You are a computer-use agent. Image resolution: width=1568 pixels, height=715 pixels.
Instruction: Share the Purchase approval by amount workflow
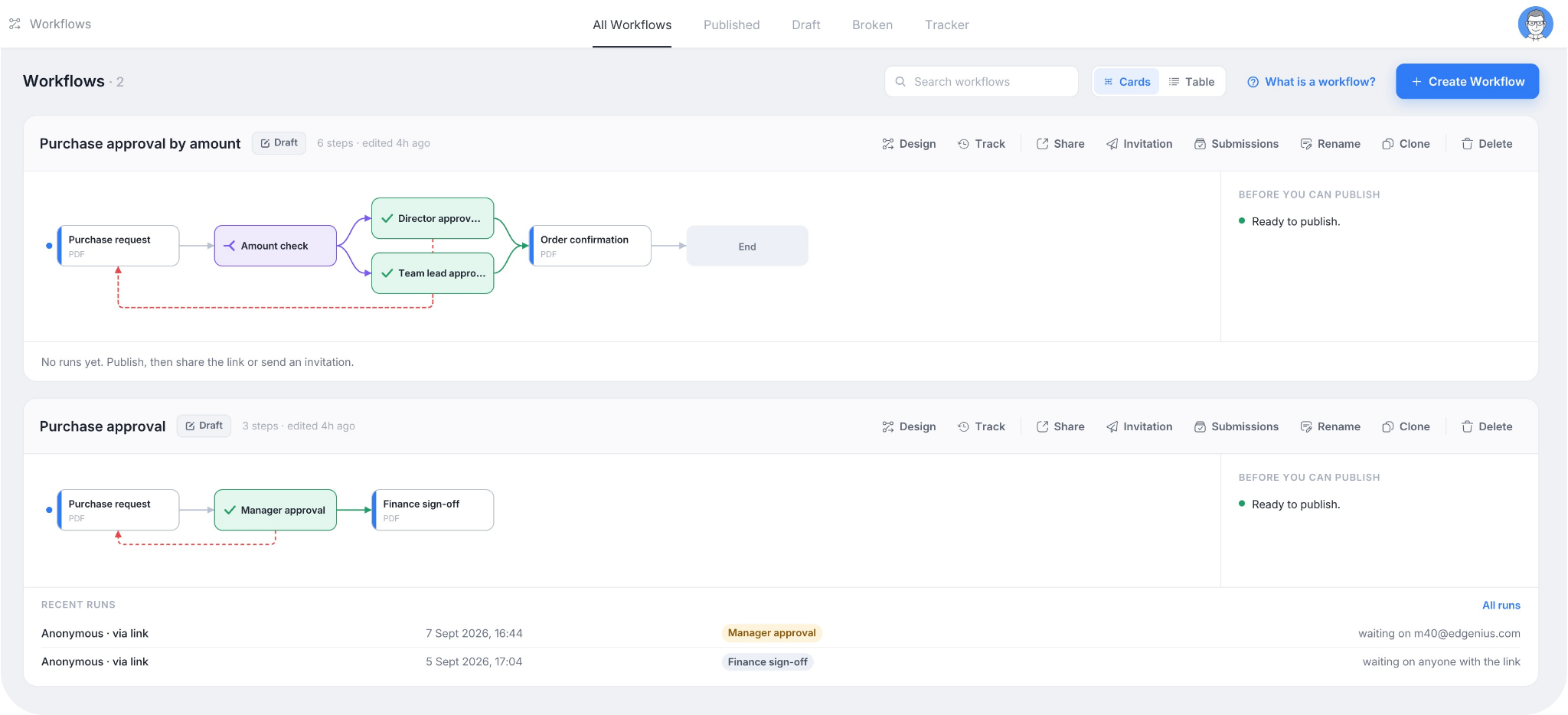pyautogui.click(x=1060, y=144)
